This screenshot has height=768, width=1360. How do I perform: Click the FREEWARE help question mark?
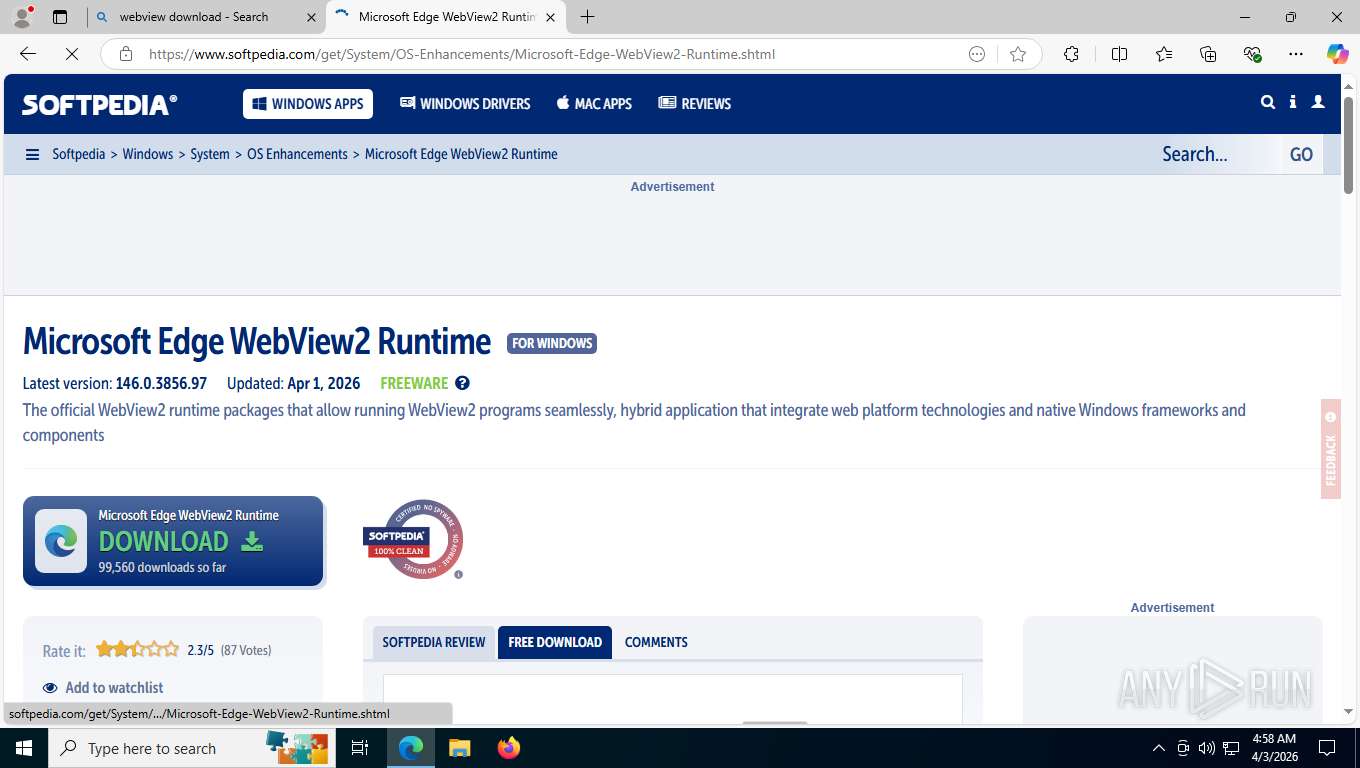click(x=462, y=383)
